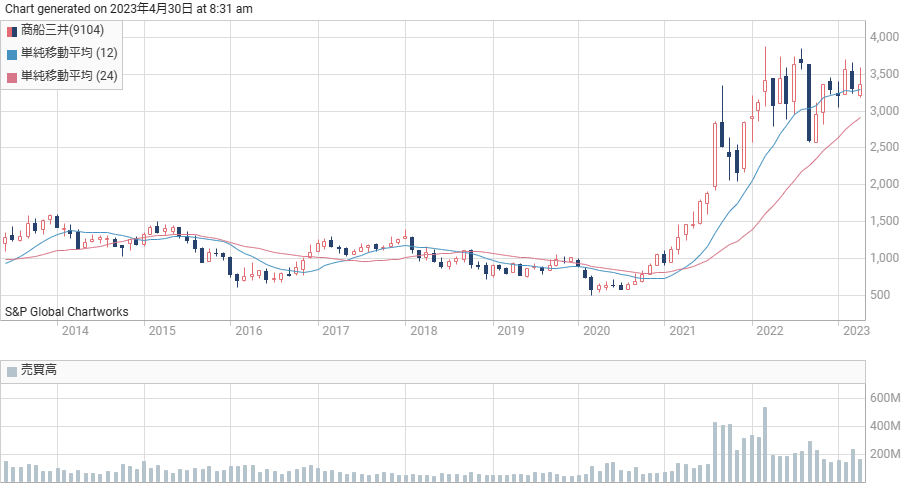Click the 2,500 price axis label
922x484 pixels.
(x=884, y=147)
